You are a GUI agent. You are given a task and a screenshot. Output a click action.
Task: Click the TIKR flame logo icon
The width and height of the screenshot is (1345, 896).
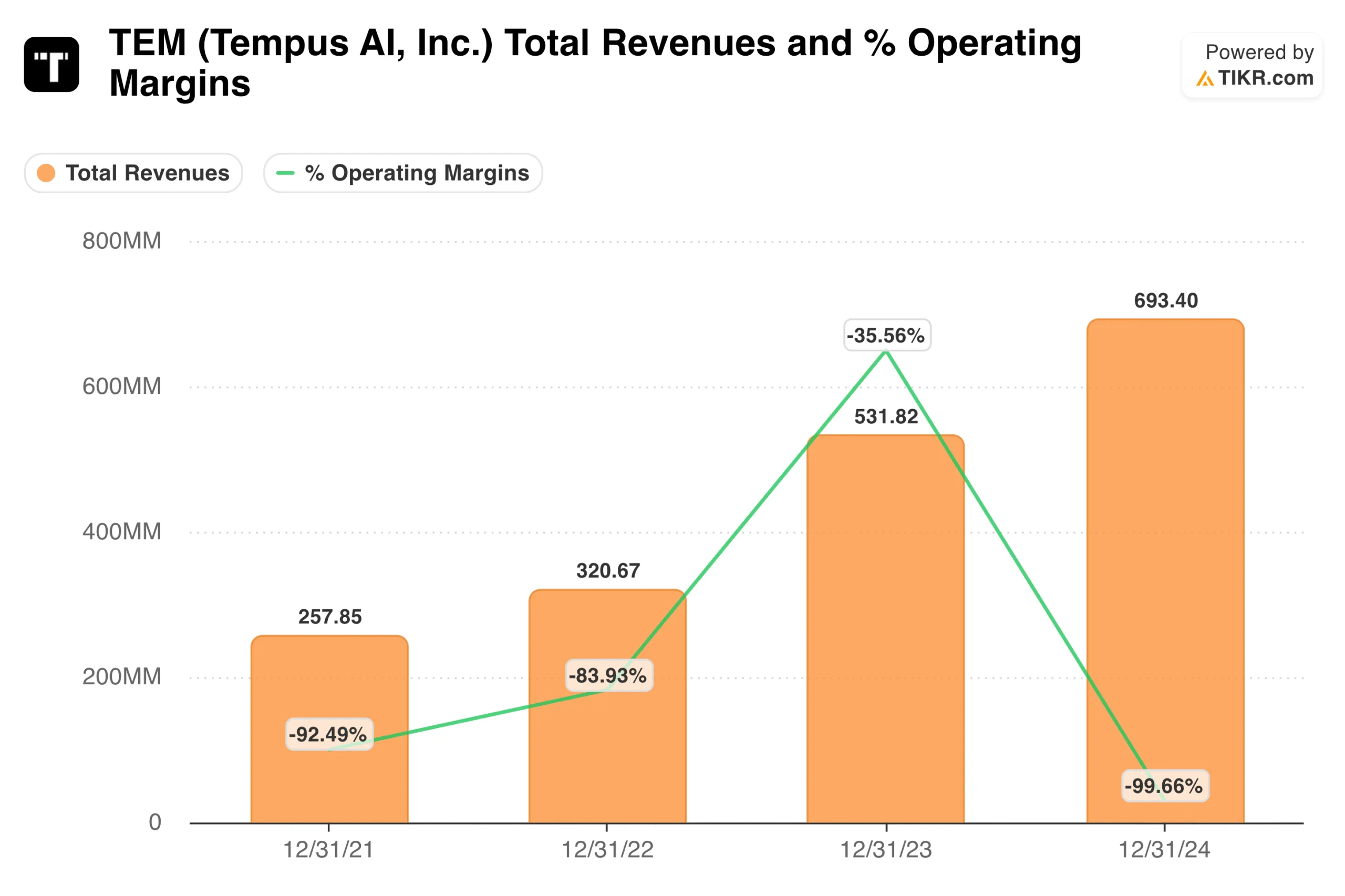pyautogui.click(x=1206, y=79)
